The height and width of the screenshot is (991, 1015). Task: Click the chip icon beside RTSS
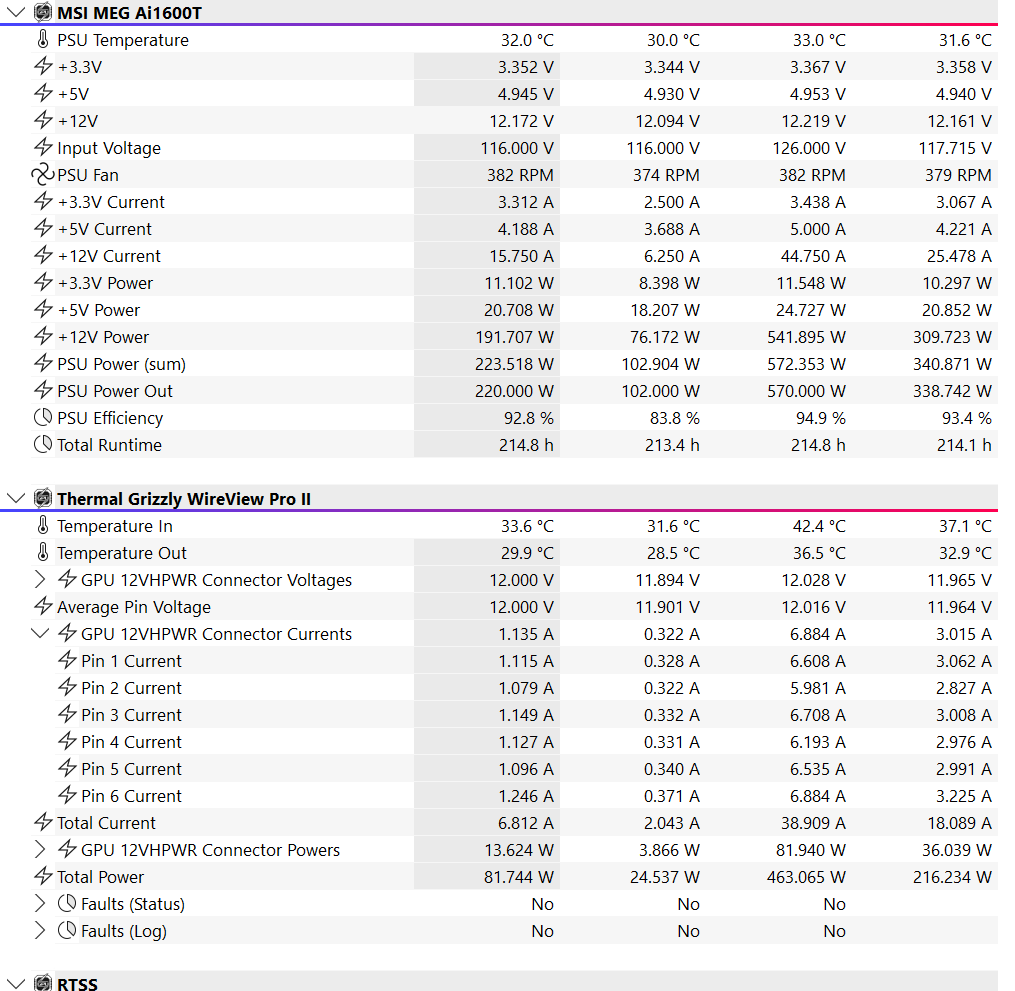[x=43, y=984]
